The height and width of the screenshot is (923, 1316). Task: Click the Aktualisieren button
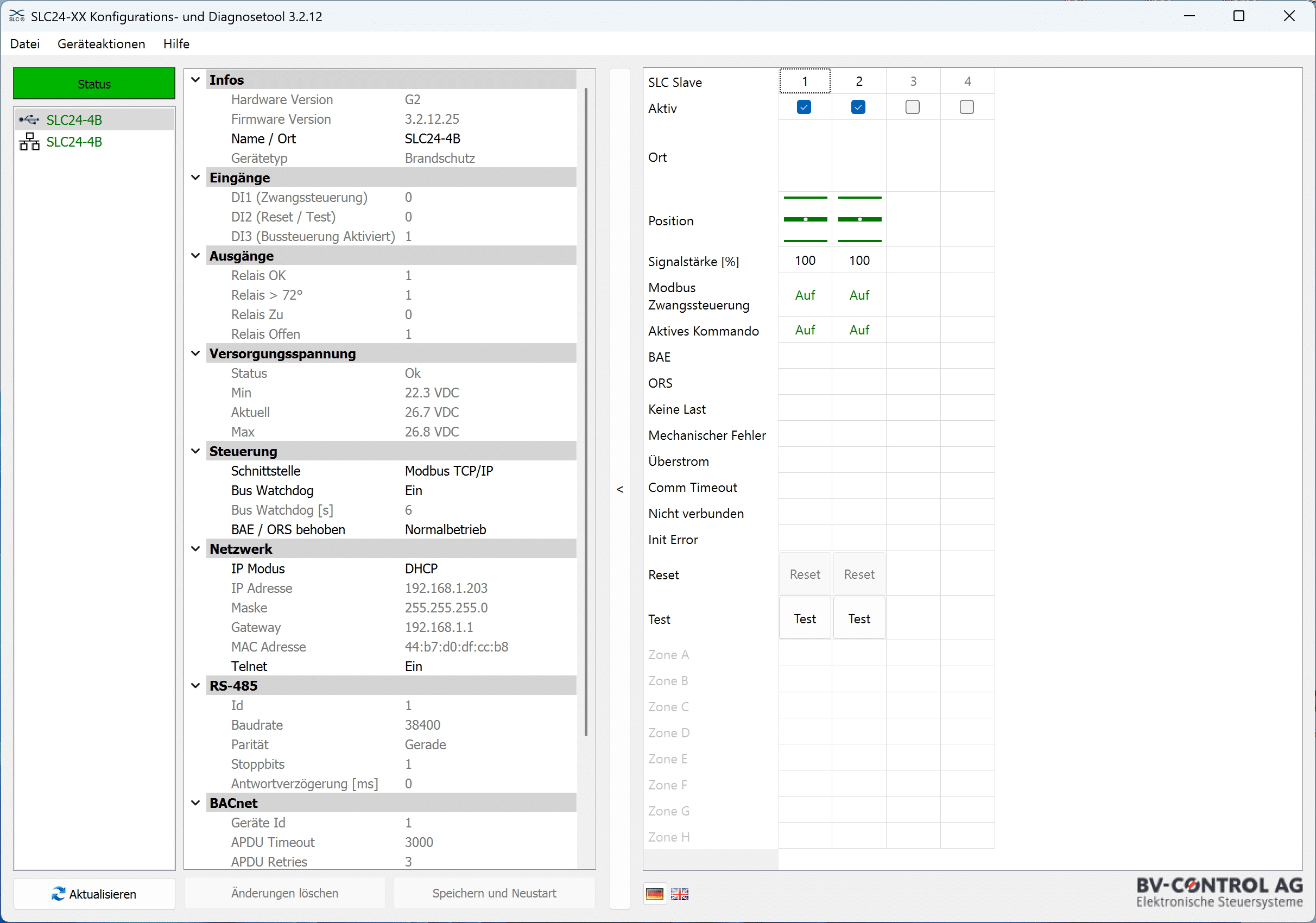click(x=94, y=894)
